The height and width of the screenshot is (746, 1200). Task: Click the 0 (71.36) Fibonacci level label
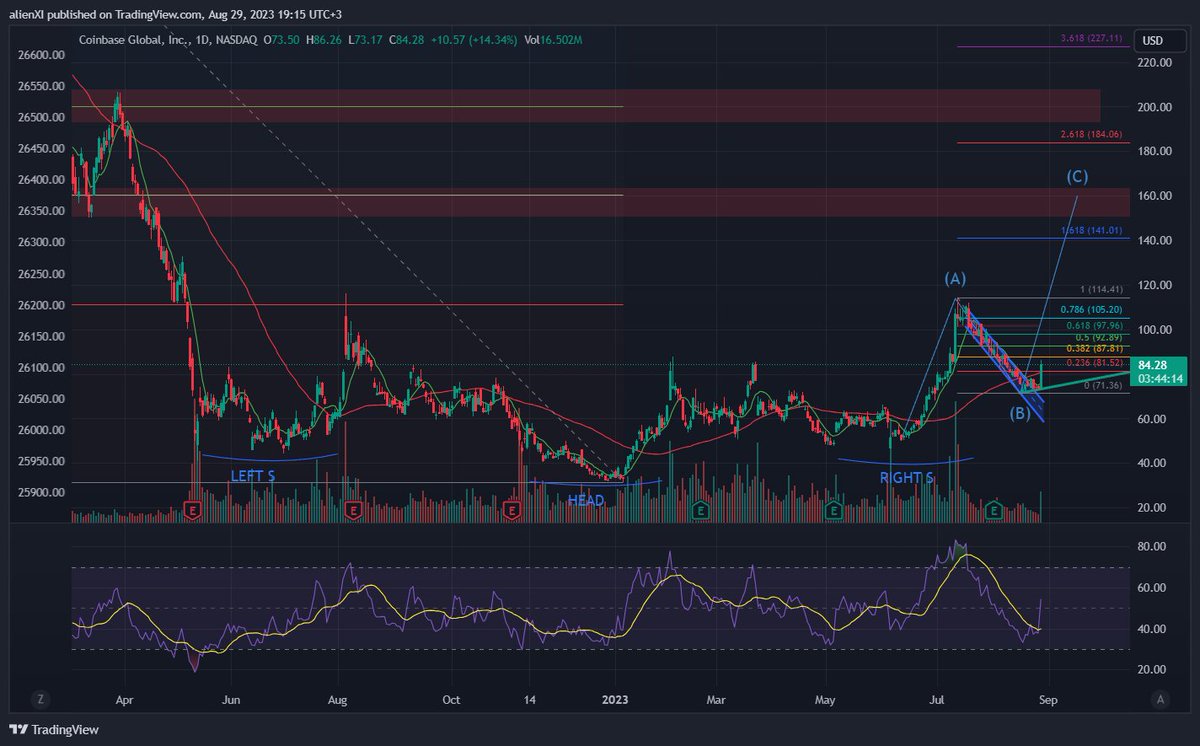coord(1103,384)
